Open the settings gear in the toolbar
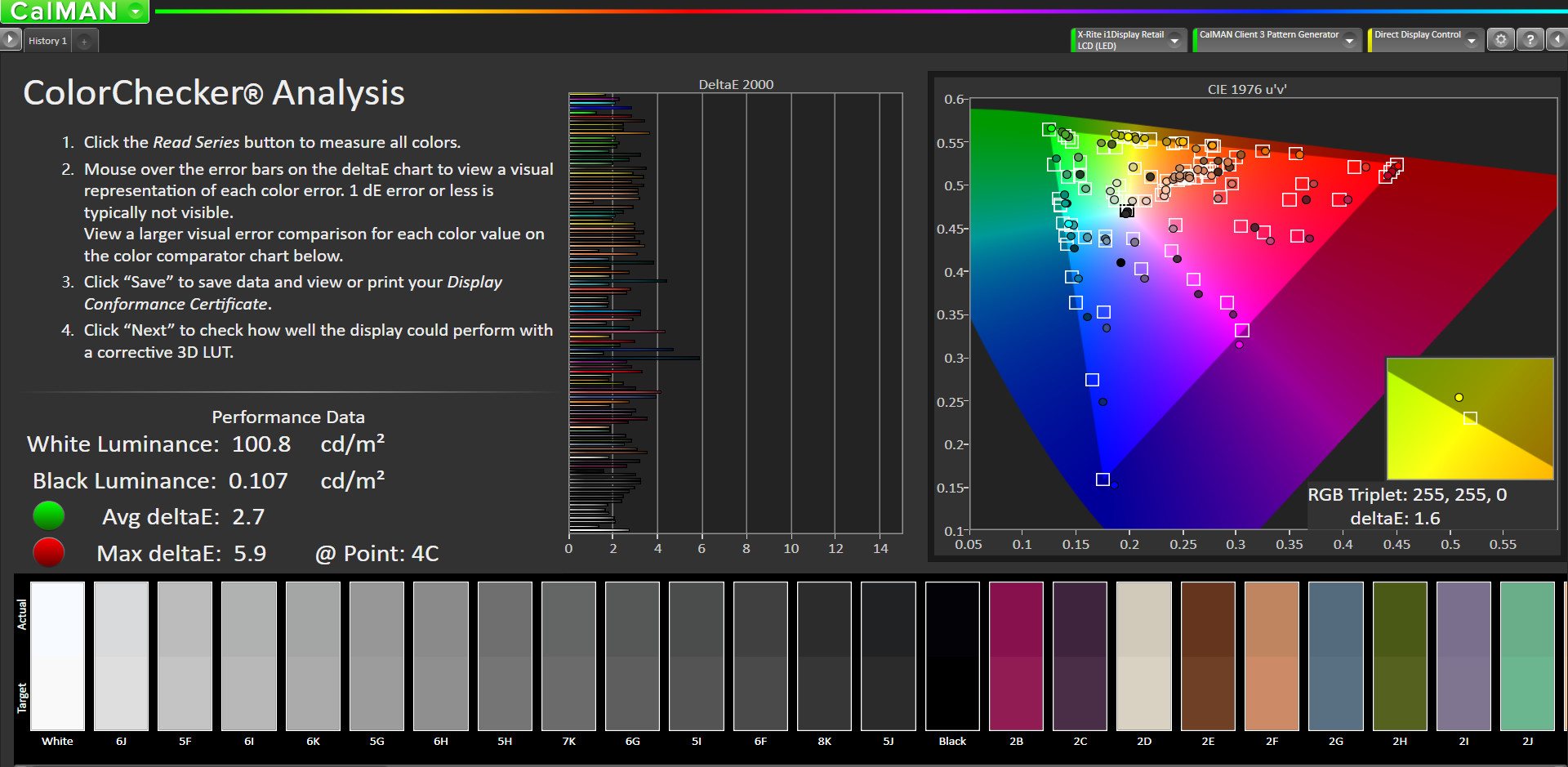The height and width of the screenshot is (767, 1568). pos(1501,39)
